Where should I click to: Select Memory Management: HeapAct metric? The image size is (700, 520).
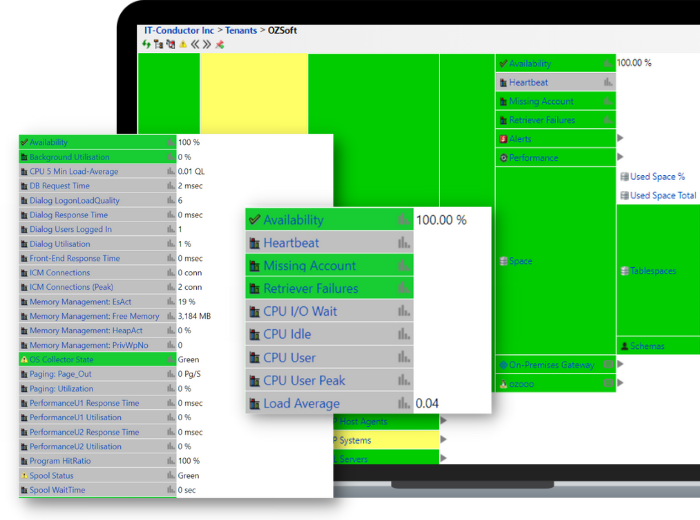[97, 330]
